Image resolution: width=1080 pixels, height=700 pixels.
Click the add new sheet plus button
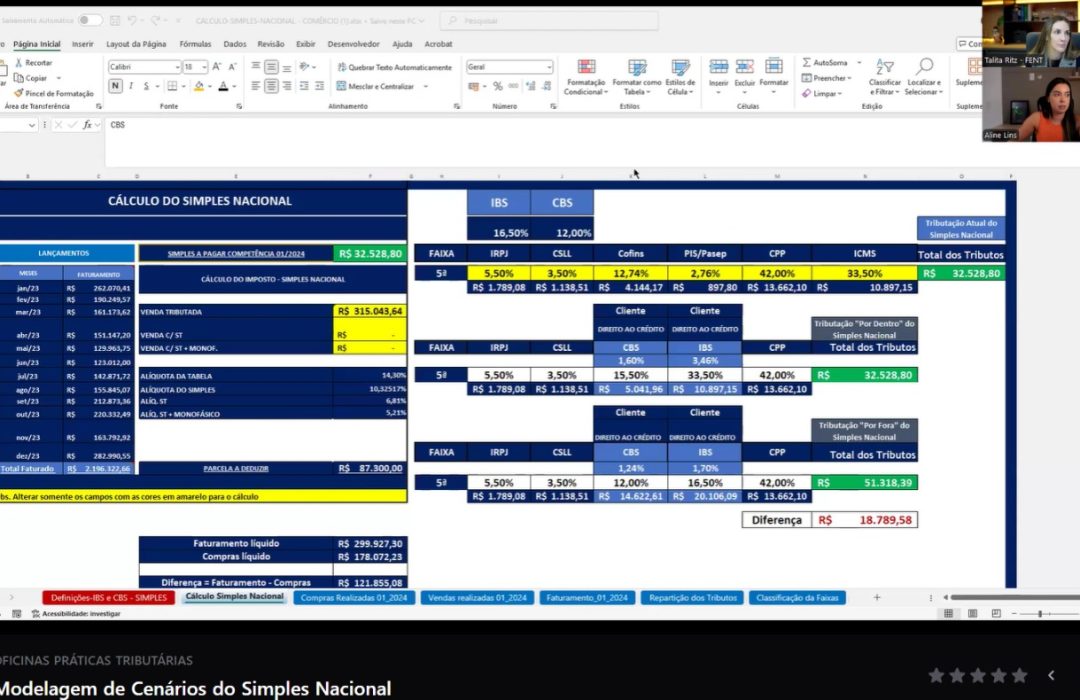coord(877,597)
